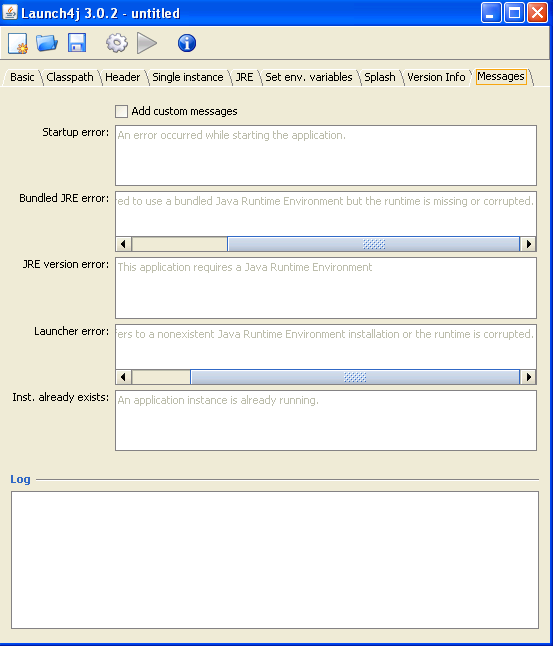Click left arrow of Launcher error scrollbar
The height and width of the screenshot is (646, 553).
click(124, 377)
